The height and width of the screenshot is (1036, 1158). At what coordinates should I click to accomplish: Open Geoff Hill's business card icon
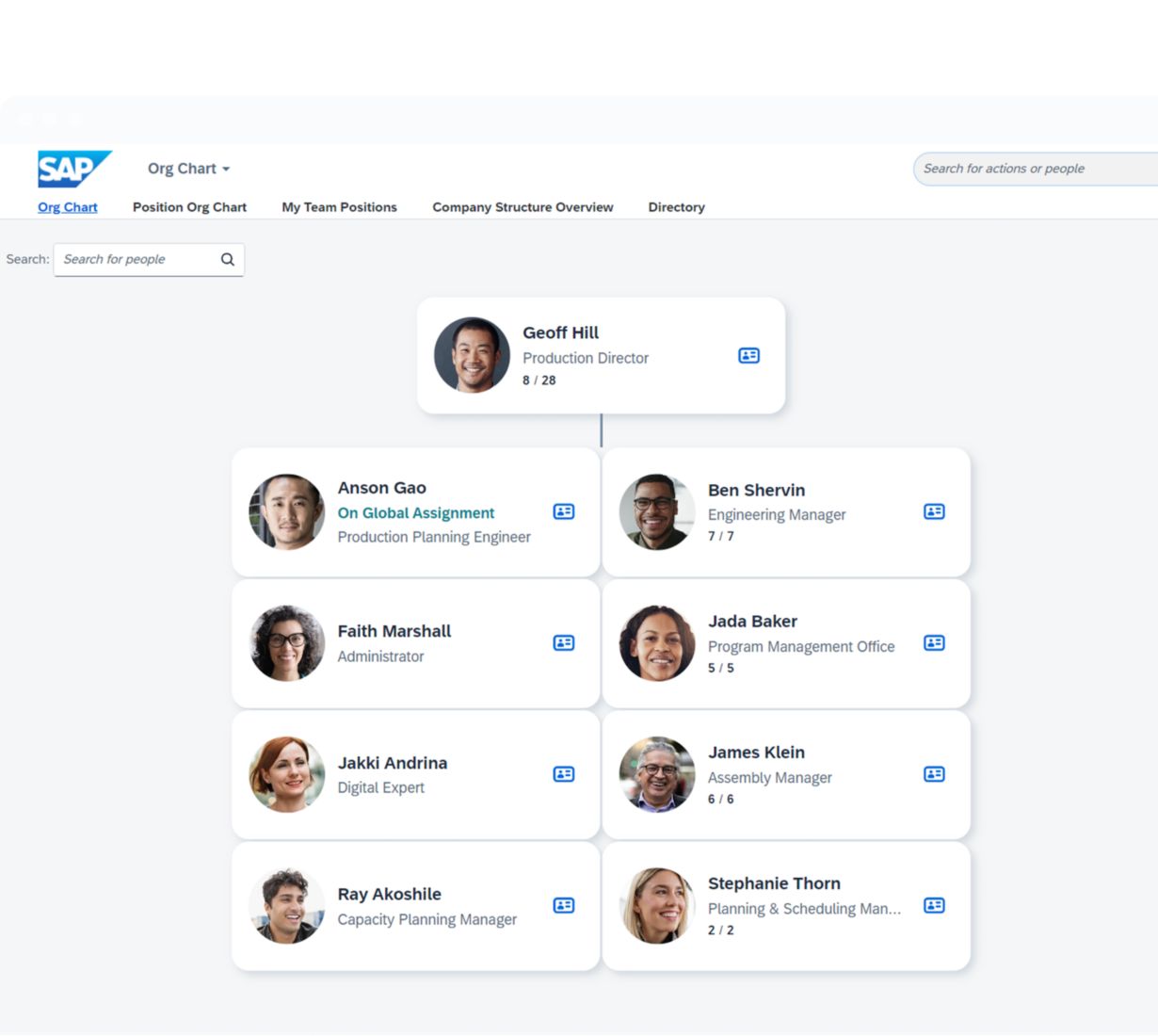(x=748, y=355)
